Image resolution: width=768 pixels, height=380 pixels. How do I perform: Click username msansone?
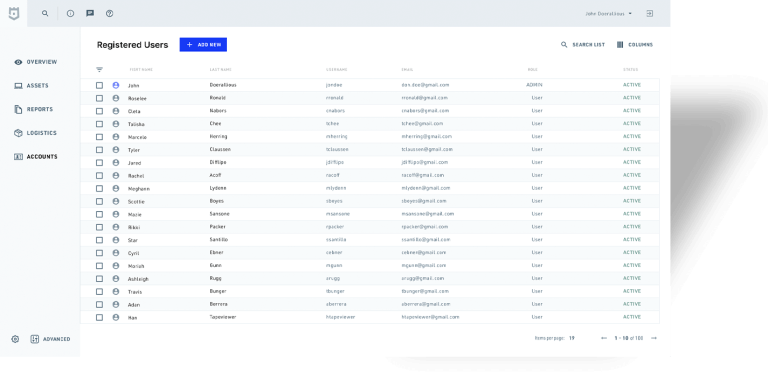tap(338, 214)
